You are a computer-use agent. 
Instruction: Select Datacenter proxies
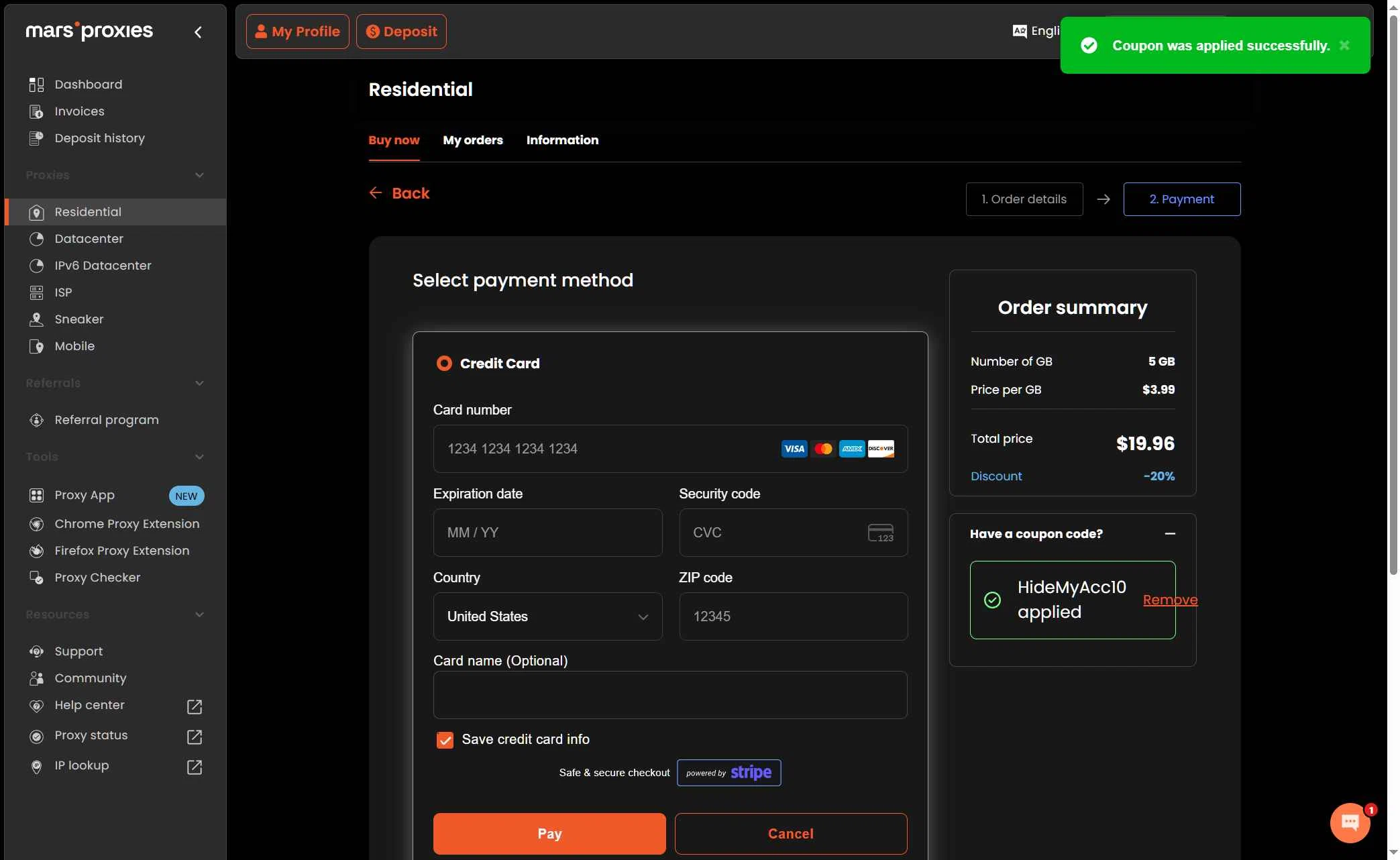point(88,239)
